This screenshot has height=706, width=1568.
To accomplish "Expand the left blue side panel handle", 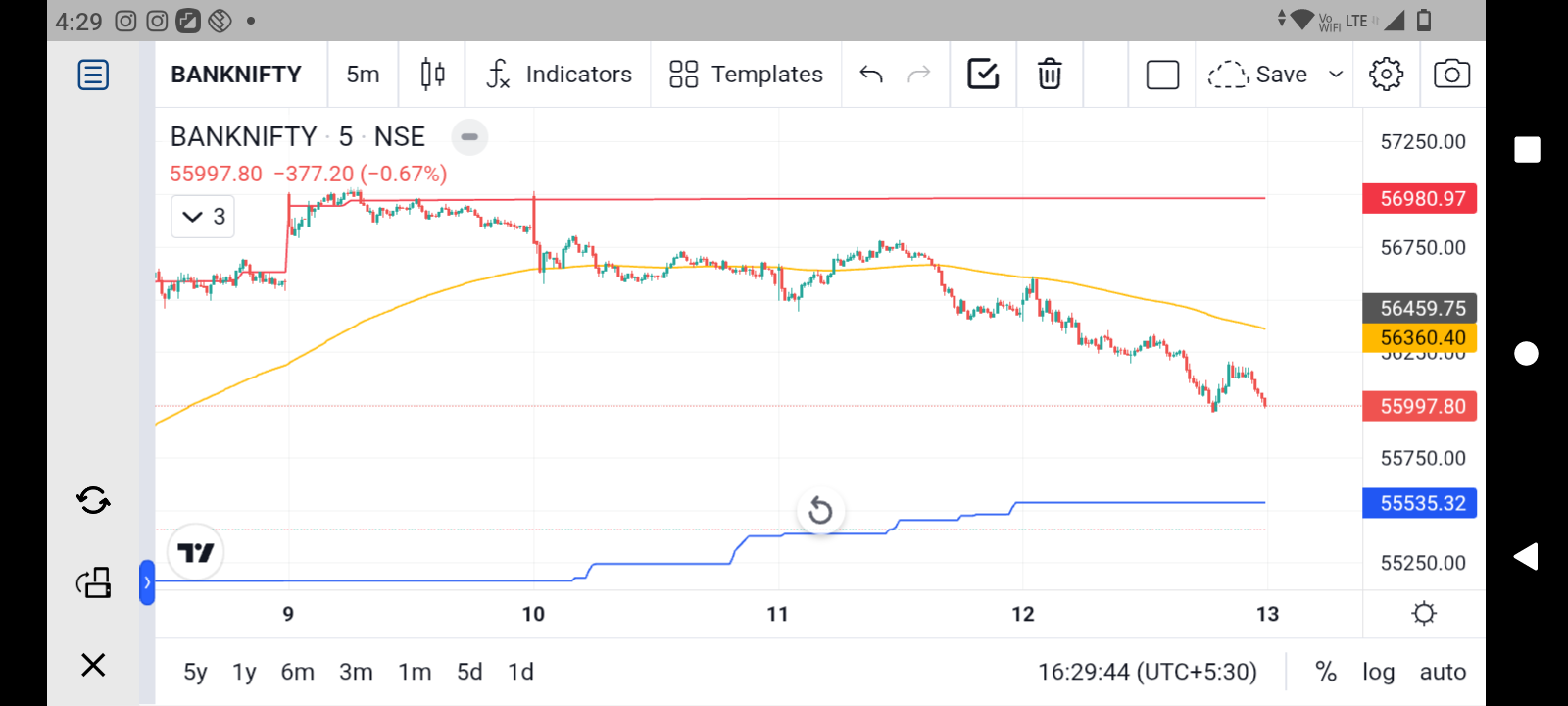I will point(147,582).
